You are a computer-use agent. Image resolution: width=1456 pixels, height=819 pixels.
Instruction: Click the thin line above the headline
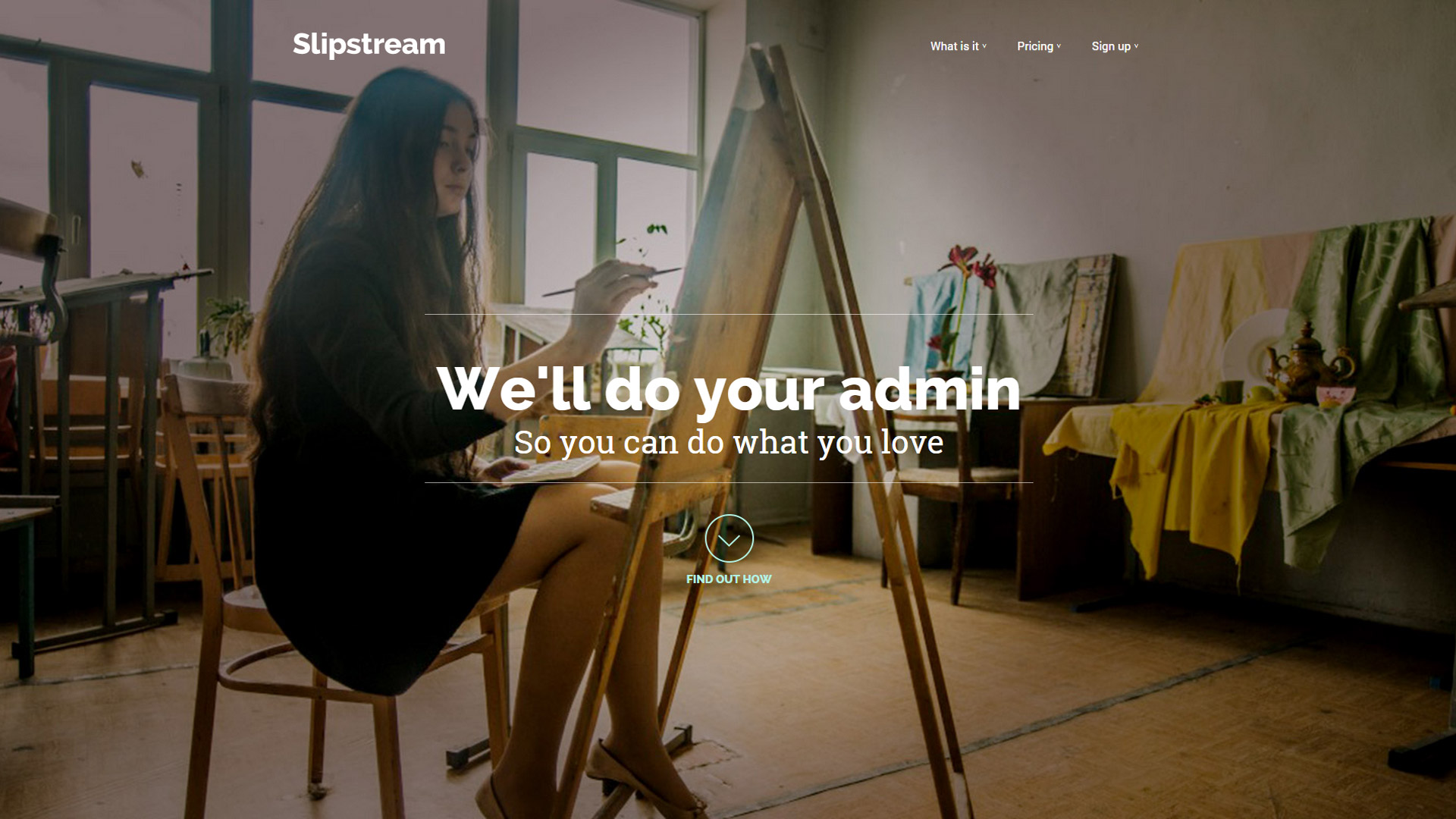pos(729,314)
